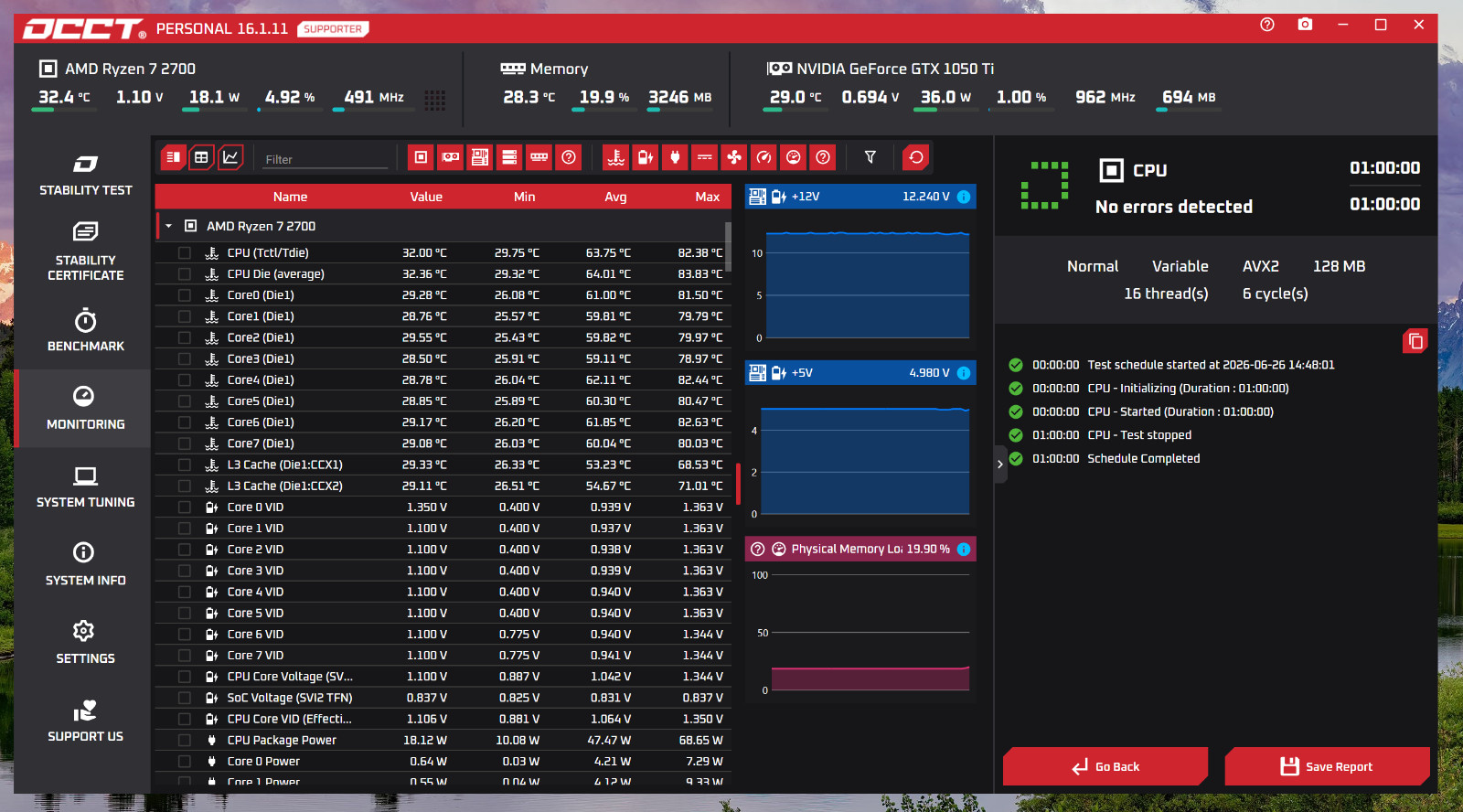This screenshot has height=812, width=1463.
Task: Go to the Benchmark section
Action: point(85,331)
